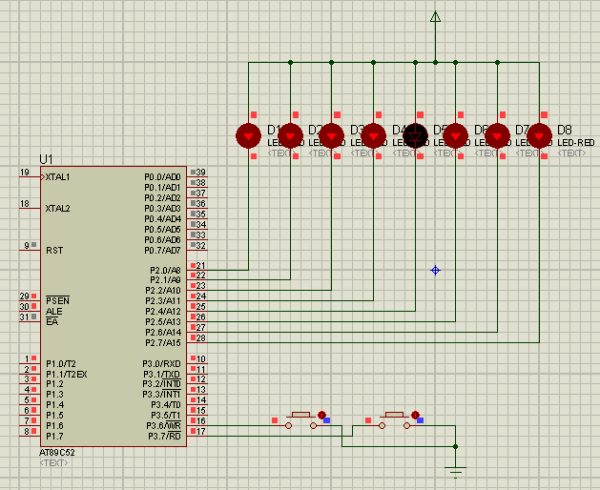Select LED D7 in the row
The height and width of the screenshot is (490, 600).
498,135
